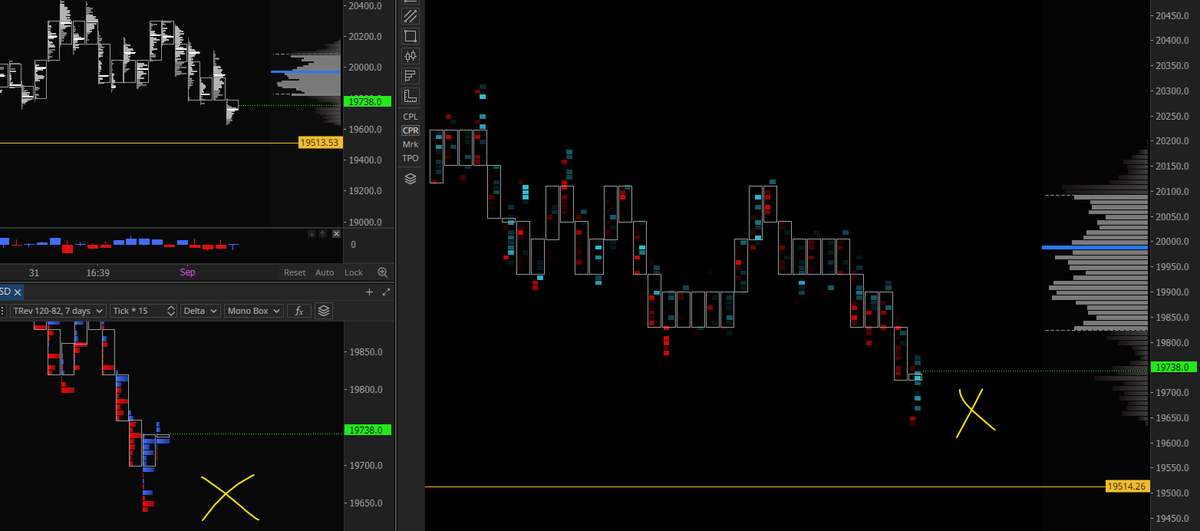Click the blue point-of-control bar in top-left profile
The width and height of the screenshot is (1200, 531).
point(305,71)
